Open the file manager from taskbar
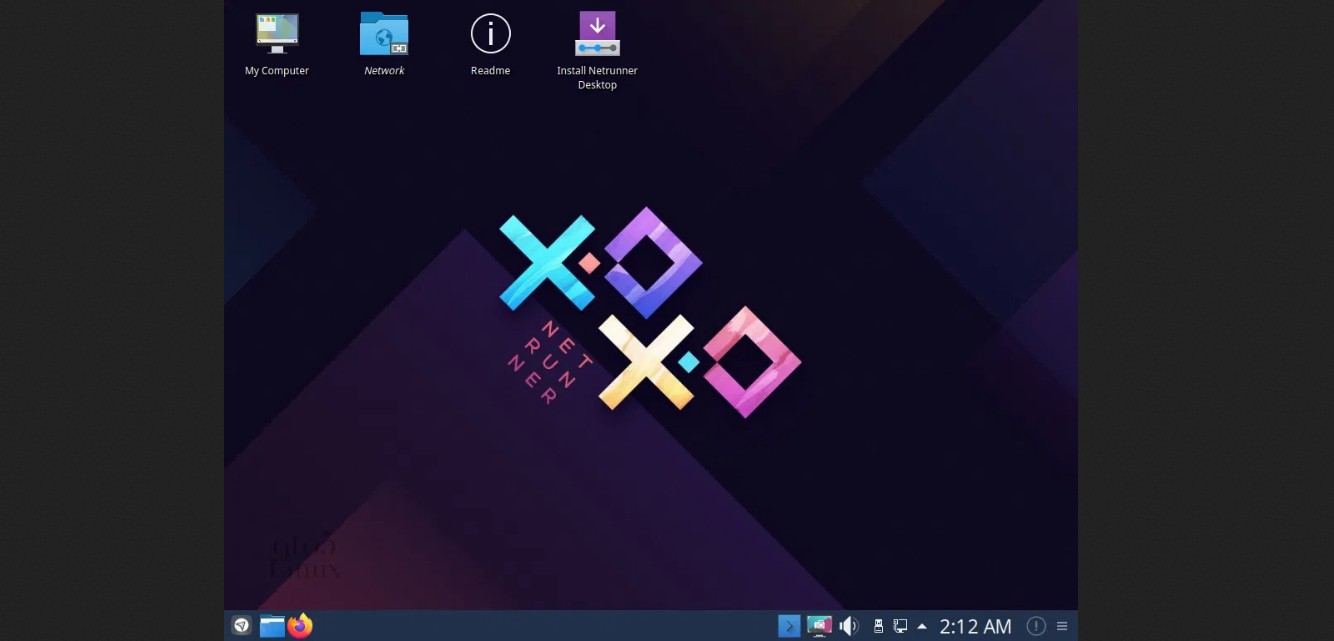Image resolution: width=1334 pixels, height=641 pixels. pyautogui.click(x=272, y=626)
